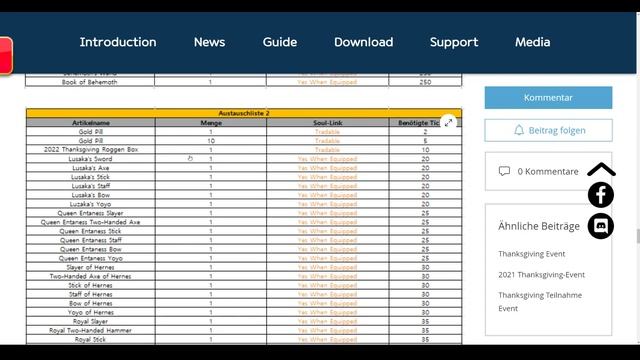Click the Yoyo of Hernes cell
The image size is (640, 360).
point(91,312)
